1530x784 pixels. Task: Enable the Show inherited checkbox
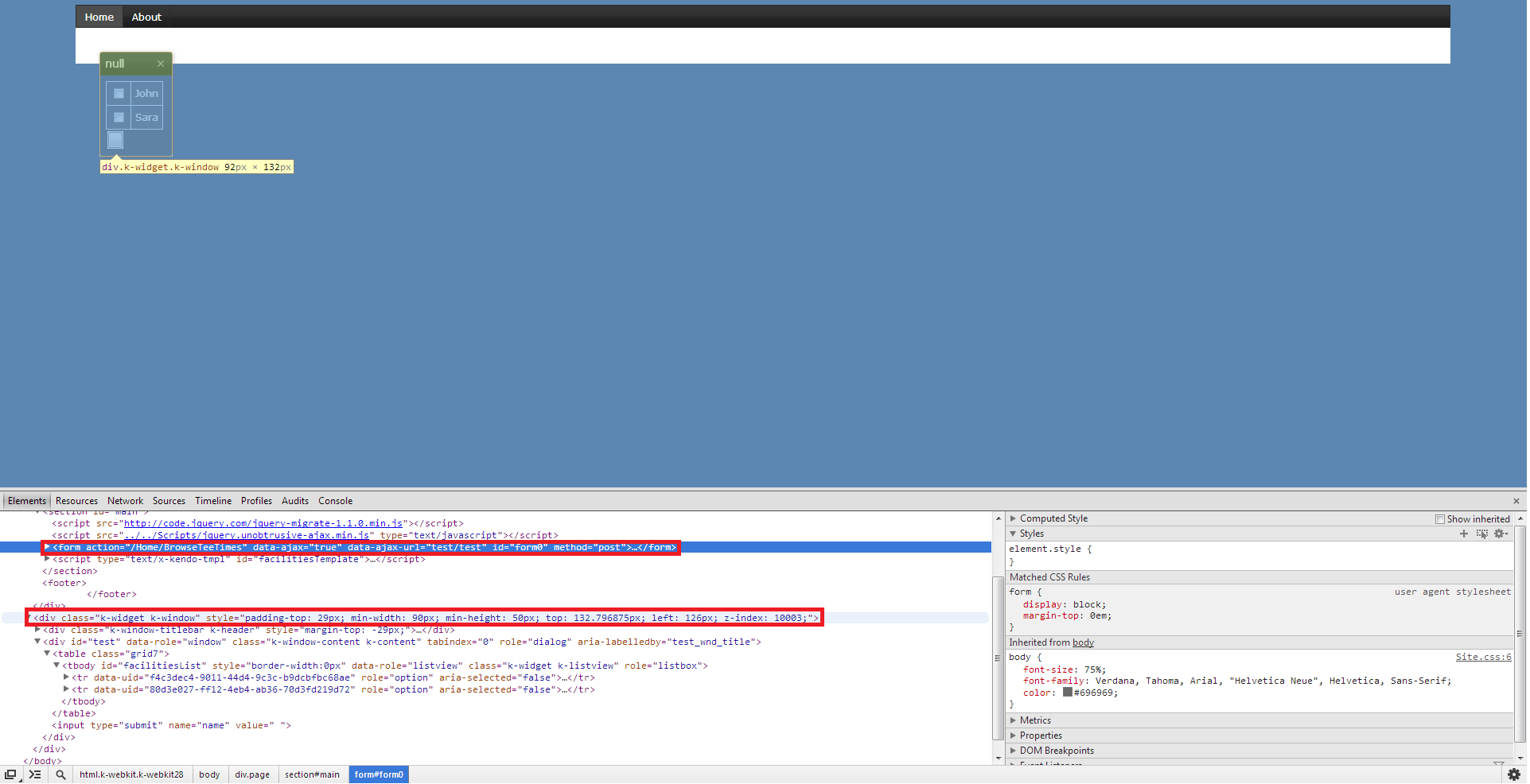pos(1440,519)
